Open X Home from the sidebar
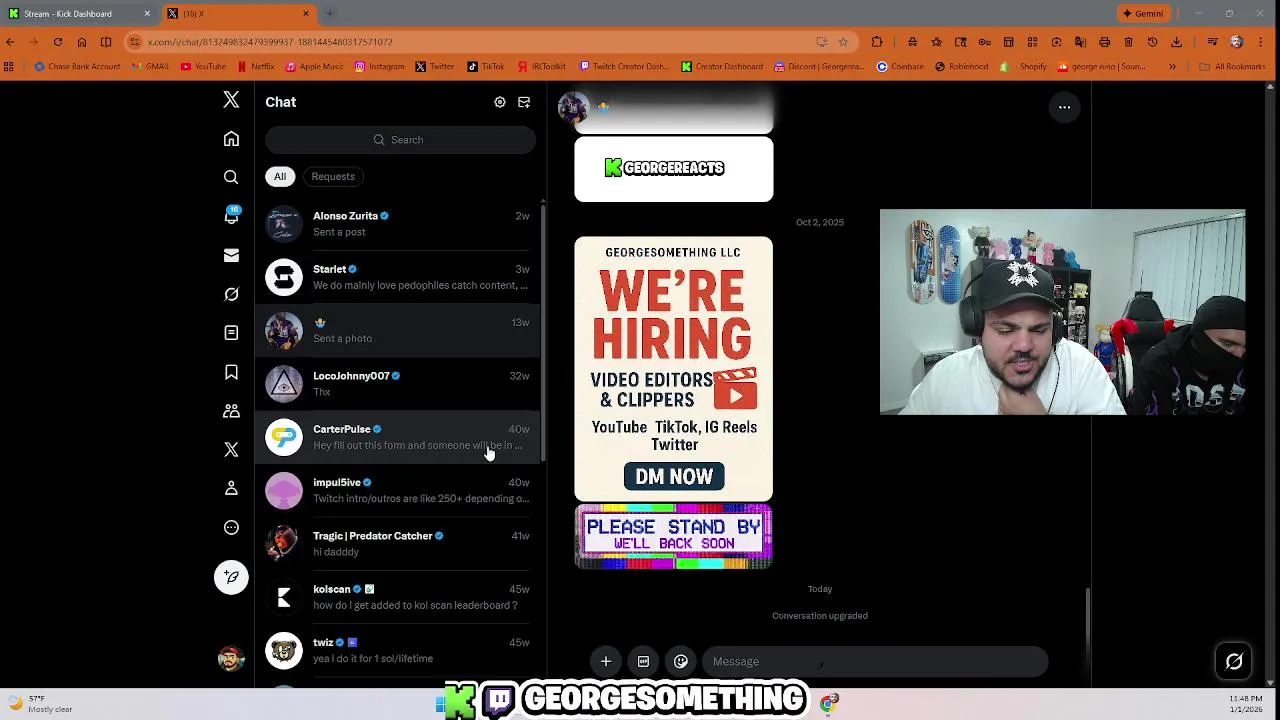1280x720 pixels. pos(231,139)
